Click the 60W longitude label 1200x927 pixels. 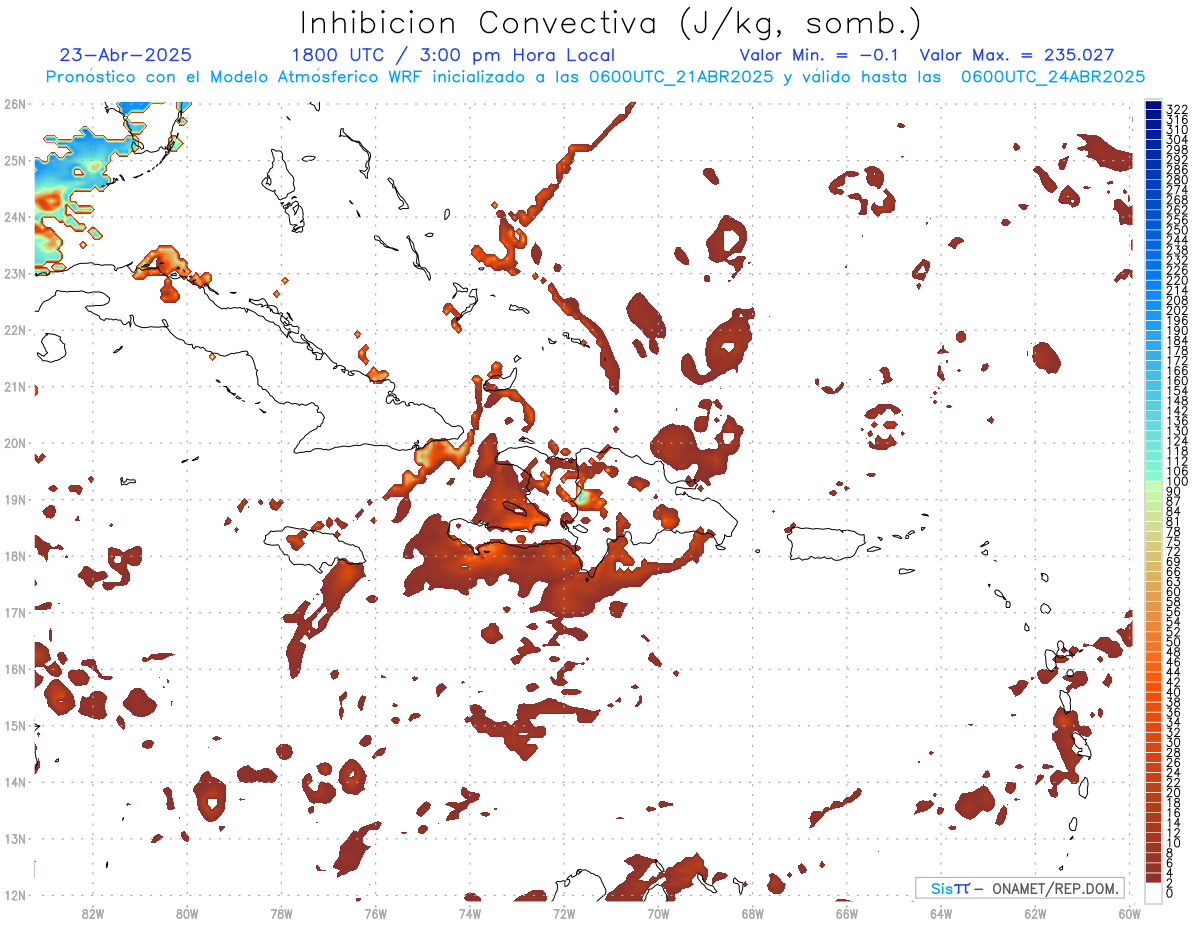pyautogui.click(x=1129, y=913)
